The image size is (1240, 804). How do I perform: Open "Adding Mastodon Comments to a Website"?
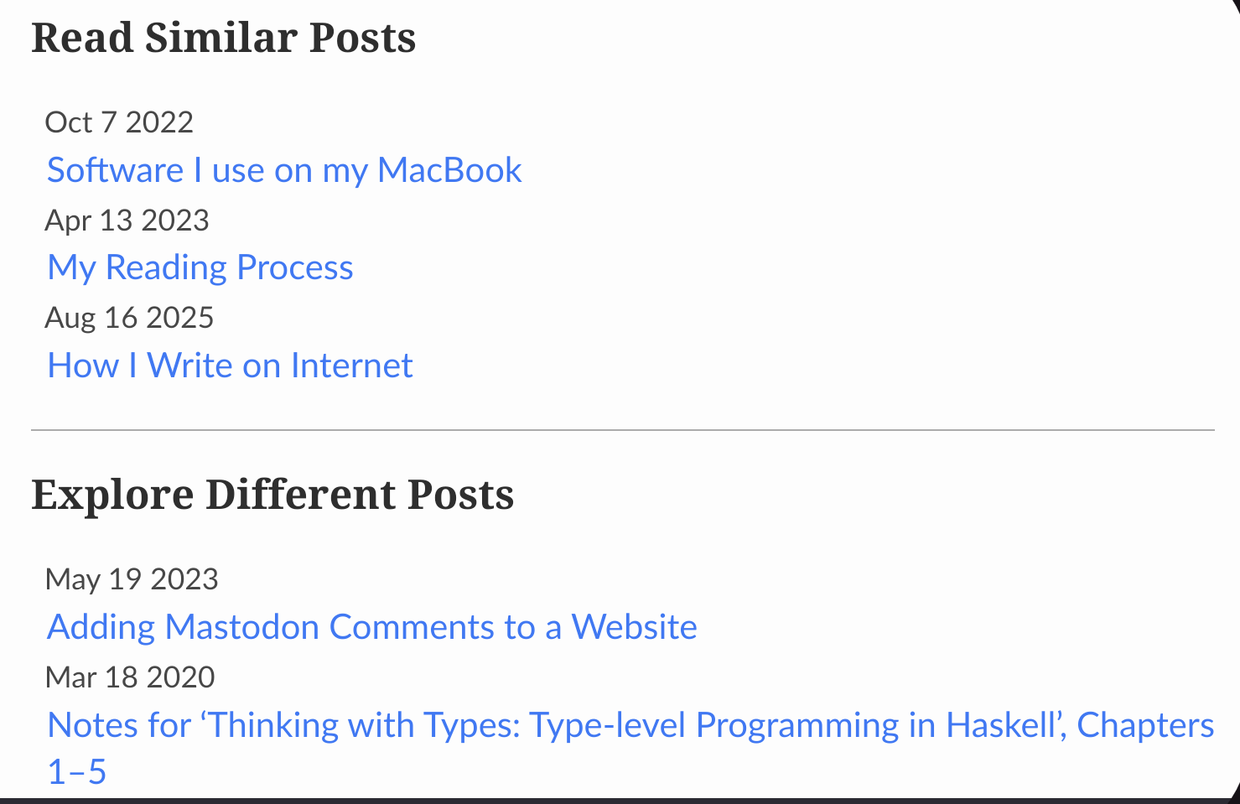[x=372, y=627]
